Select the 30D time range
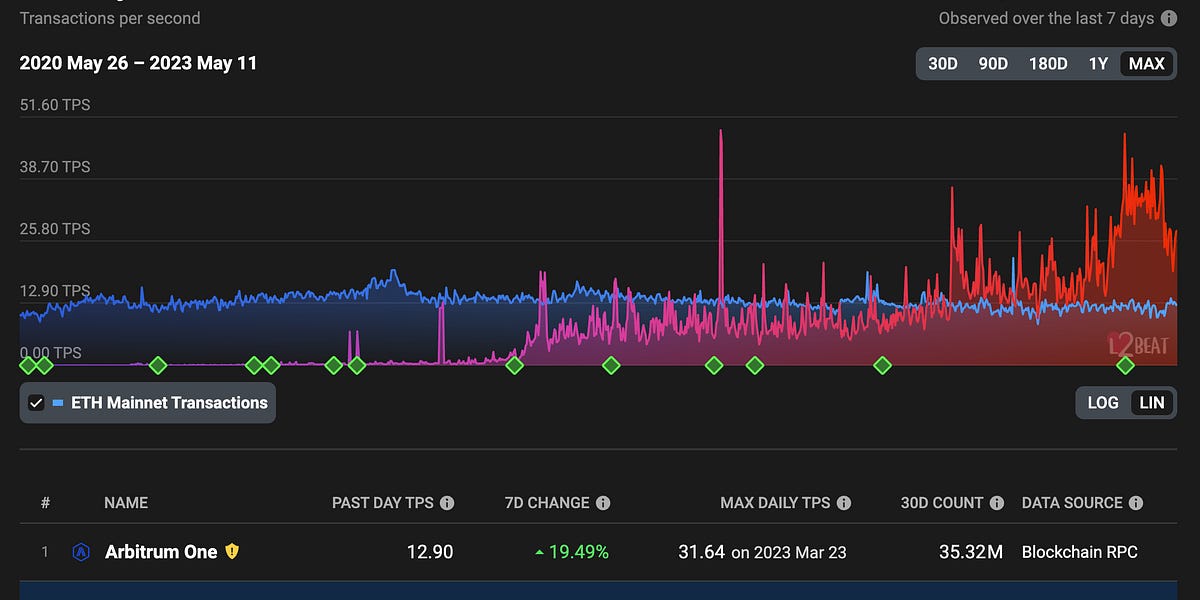 click(943, 64)
